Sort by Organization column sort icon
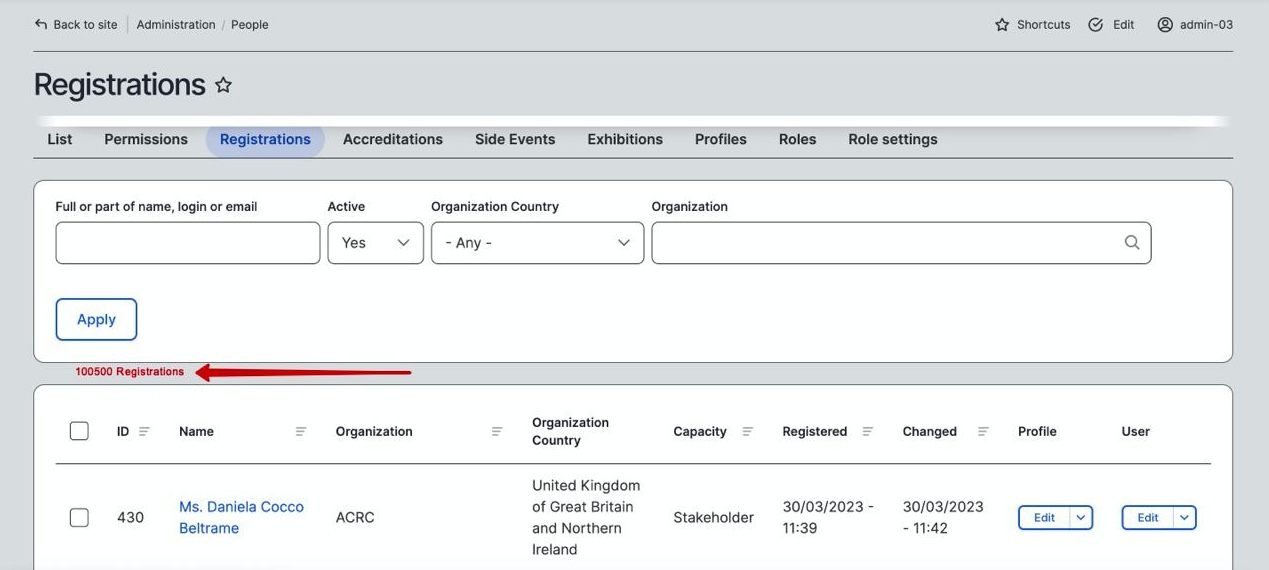Viewport: 1269px width, 570px height. (x=497, y=431)
